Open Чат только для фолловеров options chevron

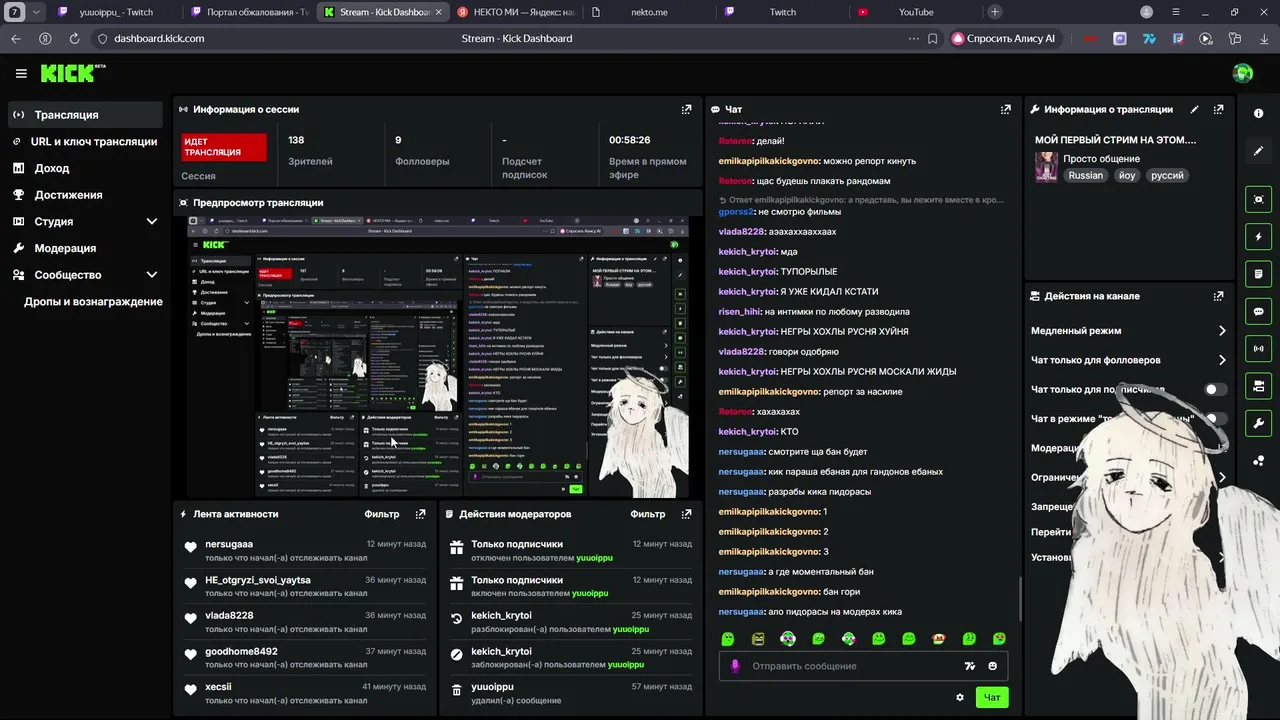point(1221,360)
